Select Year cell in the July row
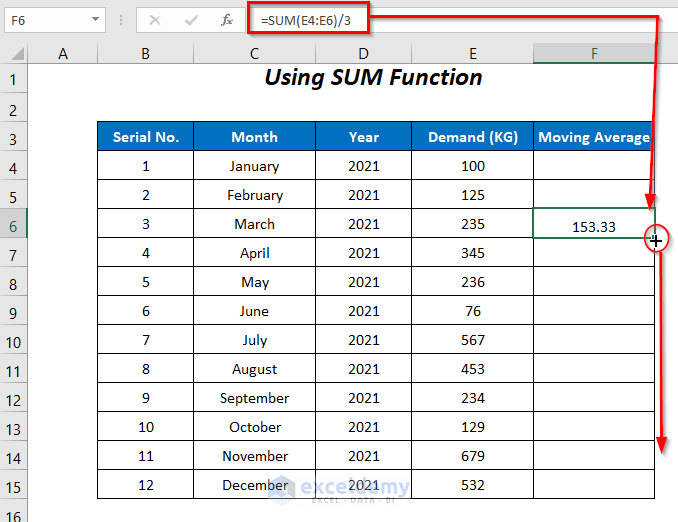678x522 pixels. pyautogui.click(x=363, y=339)
